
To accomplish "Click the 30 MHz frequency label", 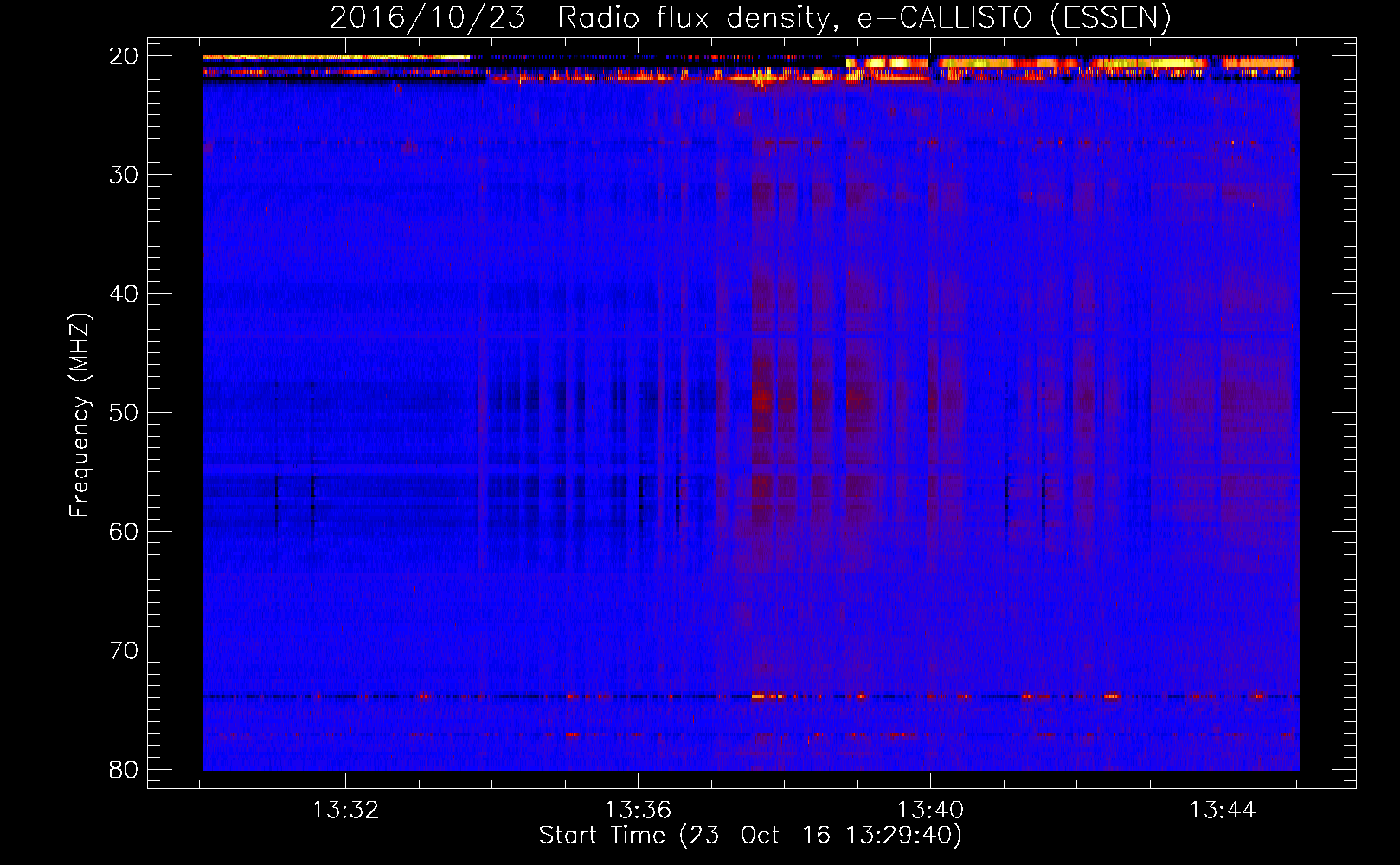I will pos(125,175).
